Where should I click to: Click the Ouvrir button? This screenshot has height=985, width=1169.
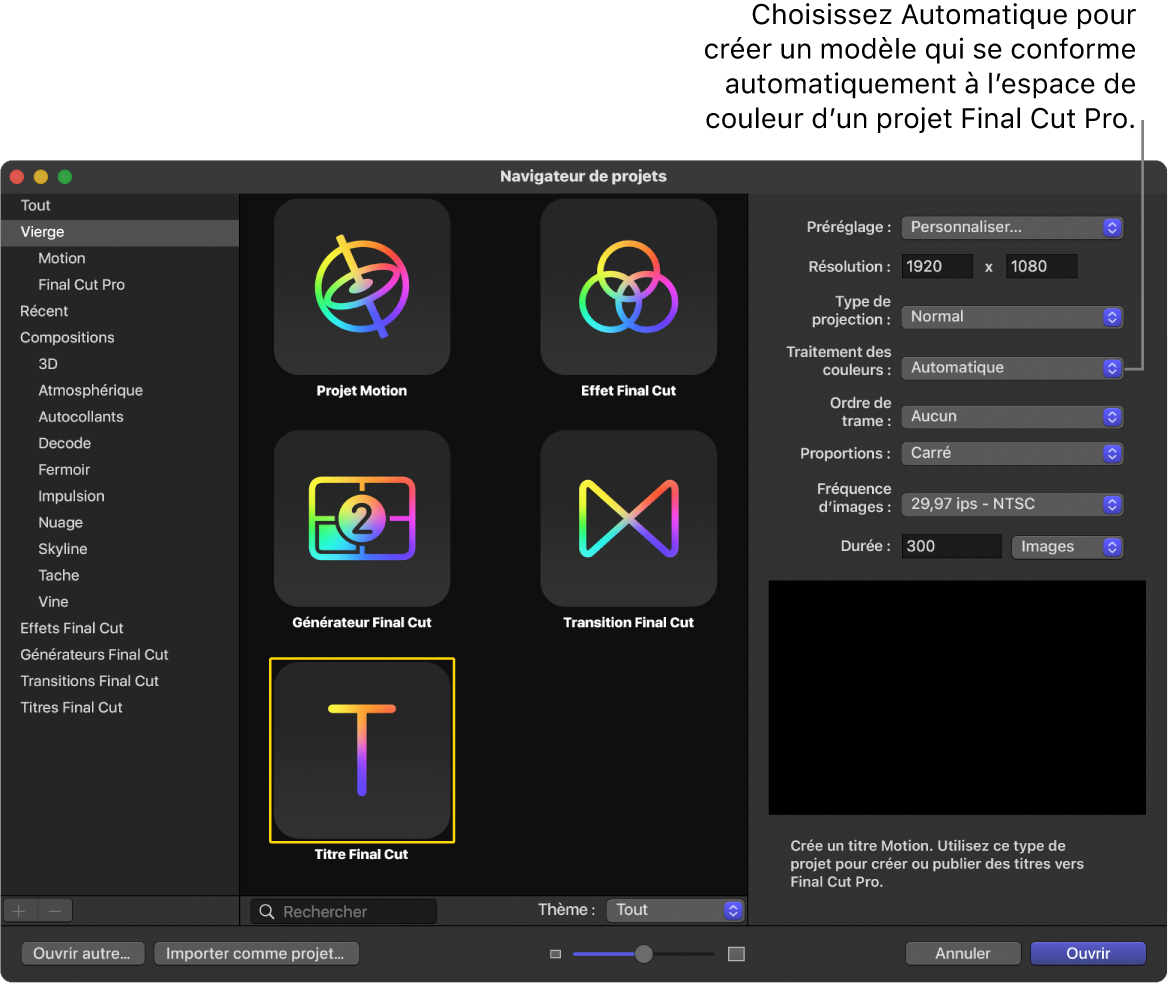1088,953
